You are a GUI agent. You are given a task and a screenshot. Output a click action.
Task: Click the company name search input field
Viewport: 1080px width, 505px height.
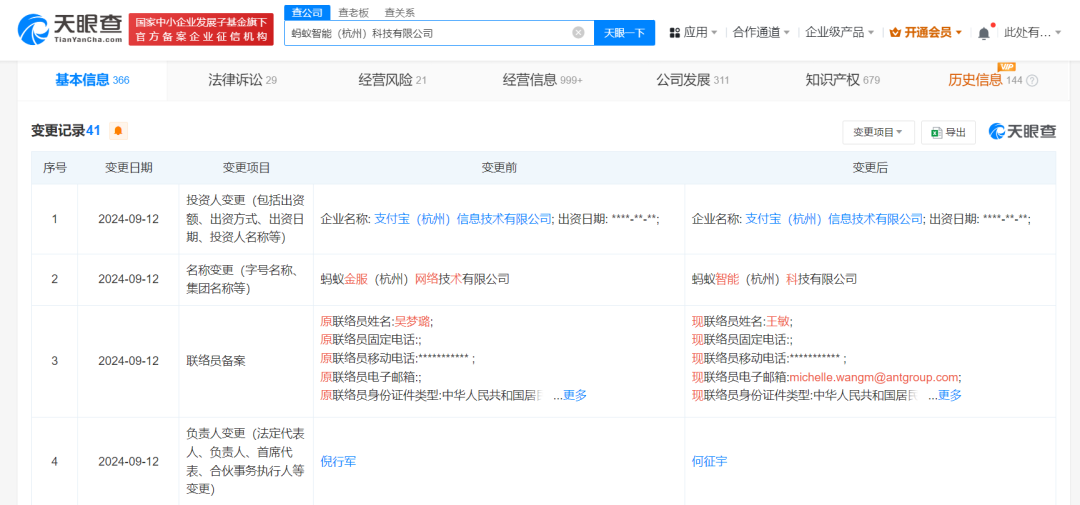tap(430, 33)
